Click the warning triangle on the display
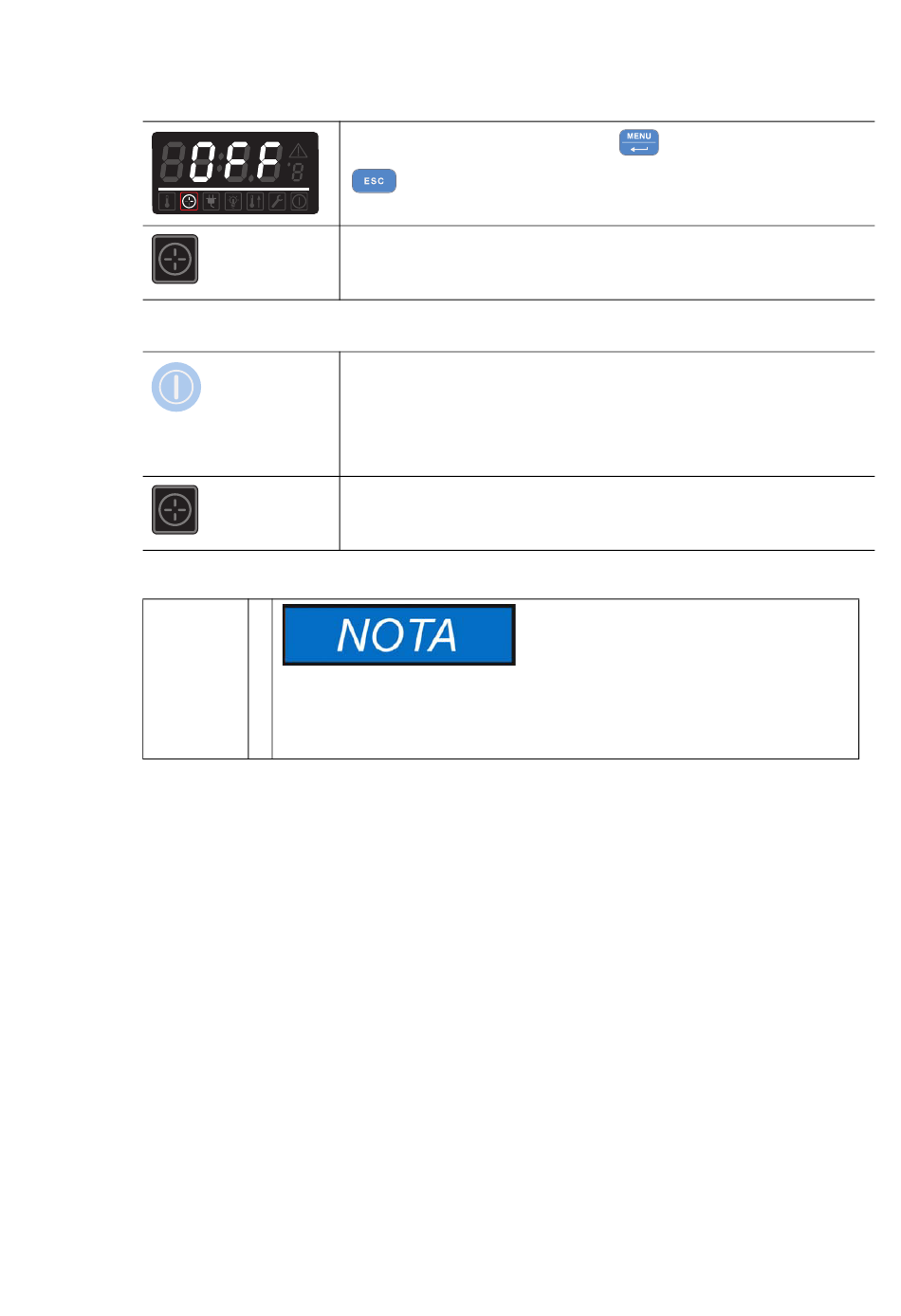 click(x=298, y=150)
